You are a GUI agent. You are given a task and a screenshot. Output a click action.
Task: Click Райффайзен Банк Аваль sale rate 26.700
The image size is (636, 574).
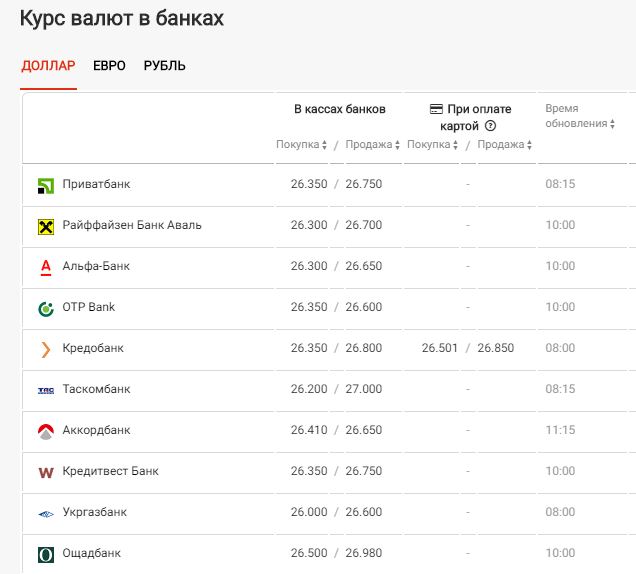[x=364, y=225]
